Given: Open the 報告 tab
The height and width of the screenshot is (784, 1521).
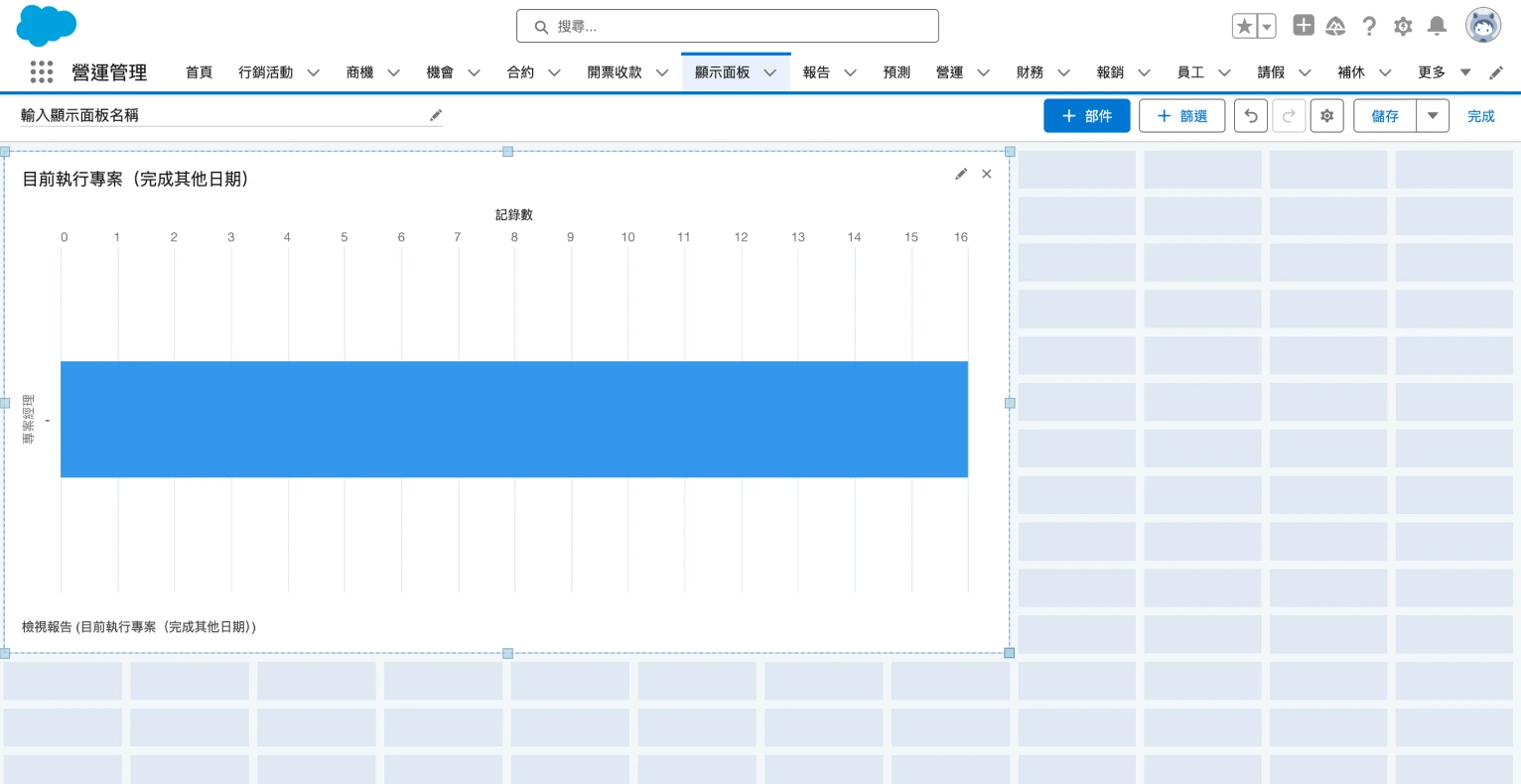Looking at the screenshot, I should (816, 72).
